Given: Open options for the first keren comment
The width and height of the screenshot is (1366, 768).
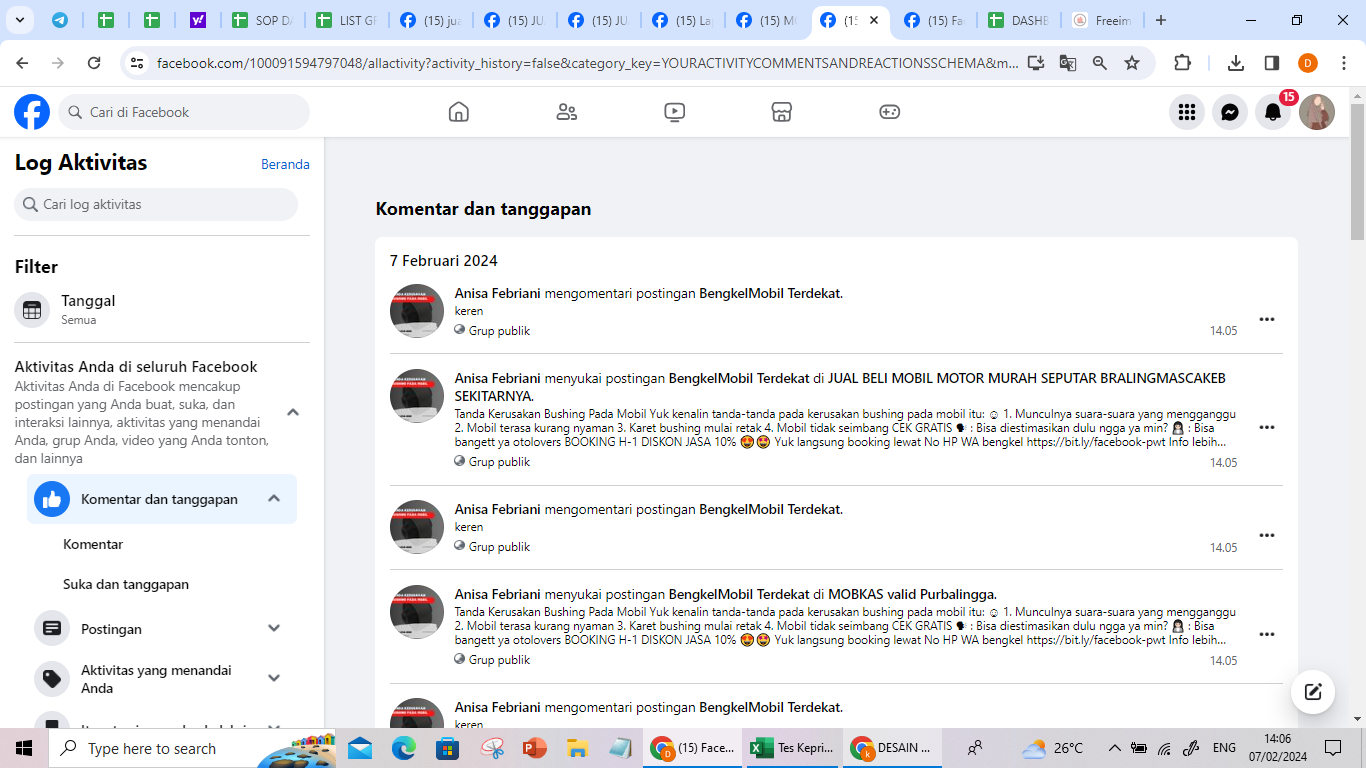Looking at the screenshot, I should coord(1267,319).
